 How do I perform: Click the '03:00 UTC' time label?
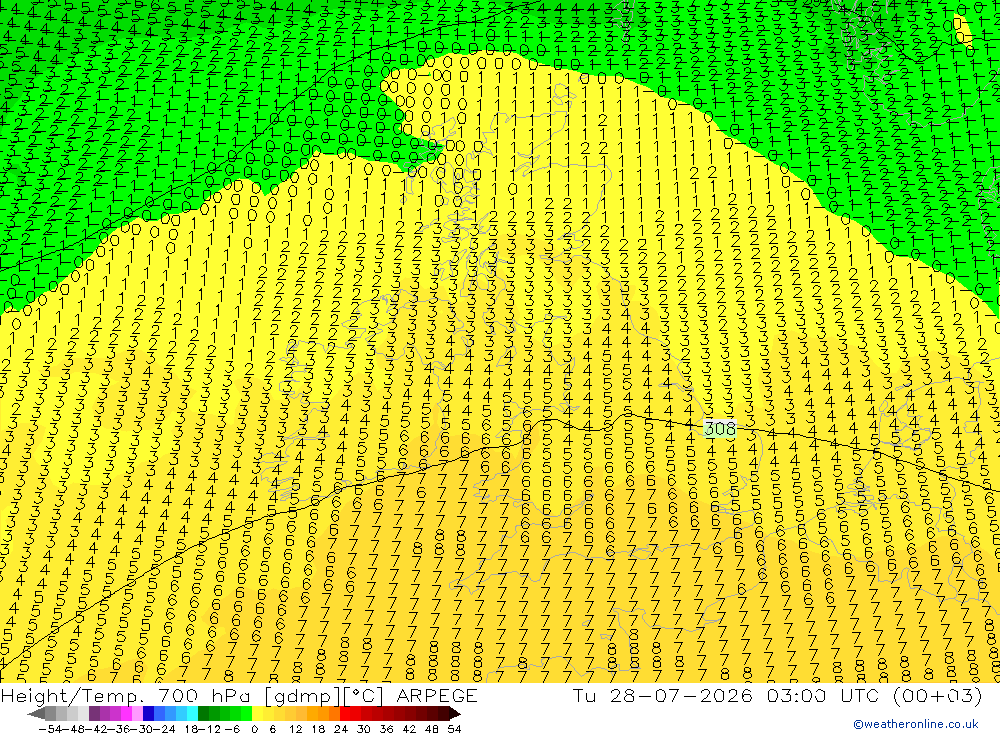coord(823,695)
